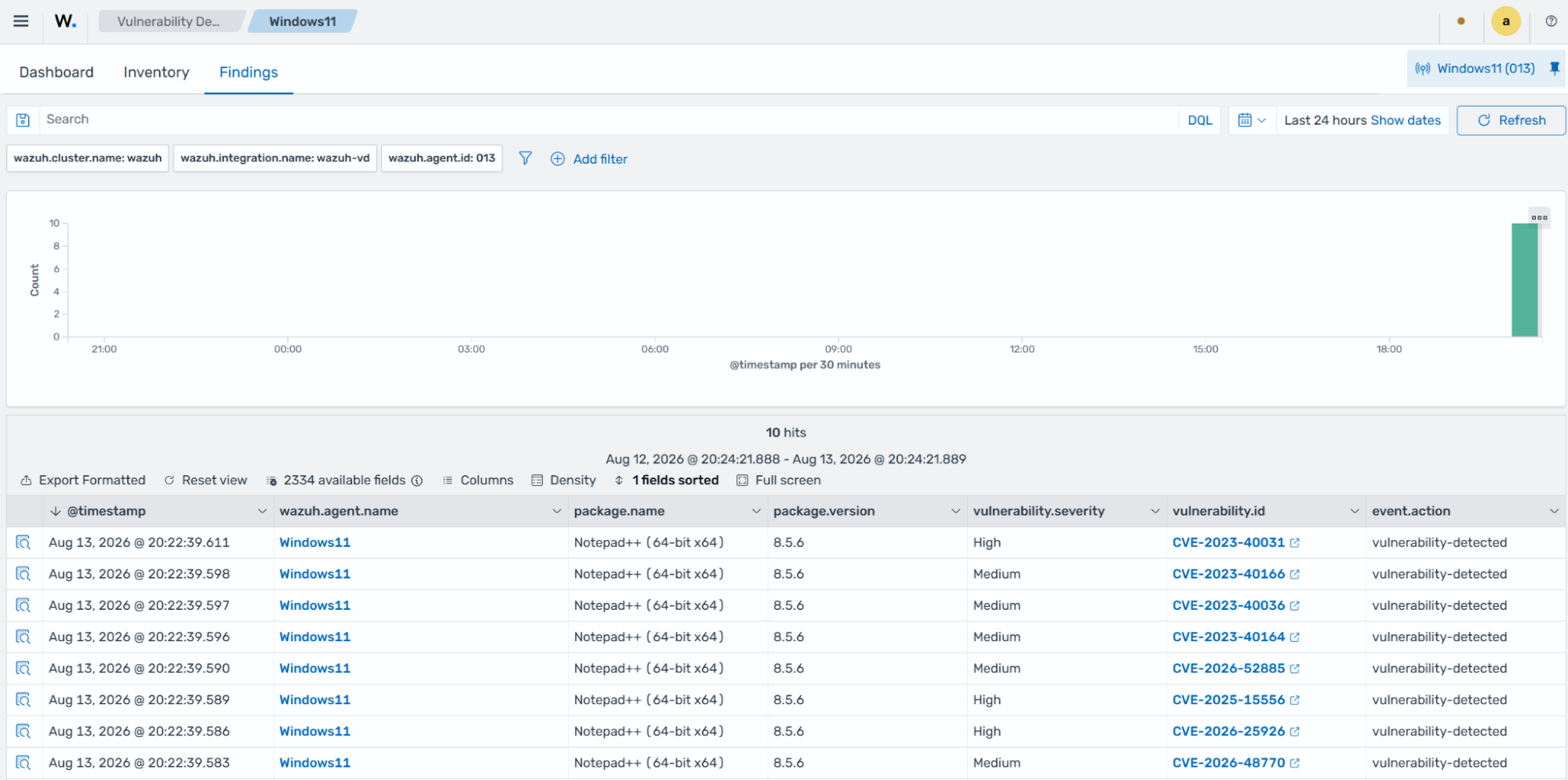Edit wazuh.agent.id: 013 filter pill
This screenshot has width=1568, height=780.
(442, 158)
